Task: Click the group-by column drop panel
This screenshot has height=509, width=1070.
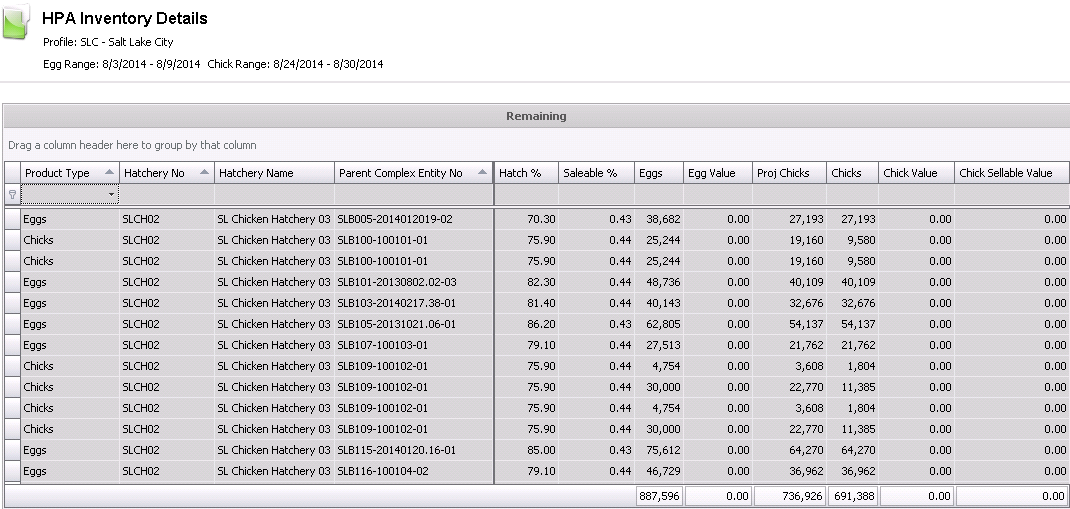Action: tap(536, 145)
